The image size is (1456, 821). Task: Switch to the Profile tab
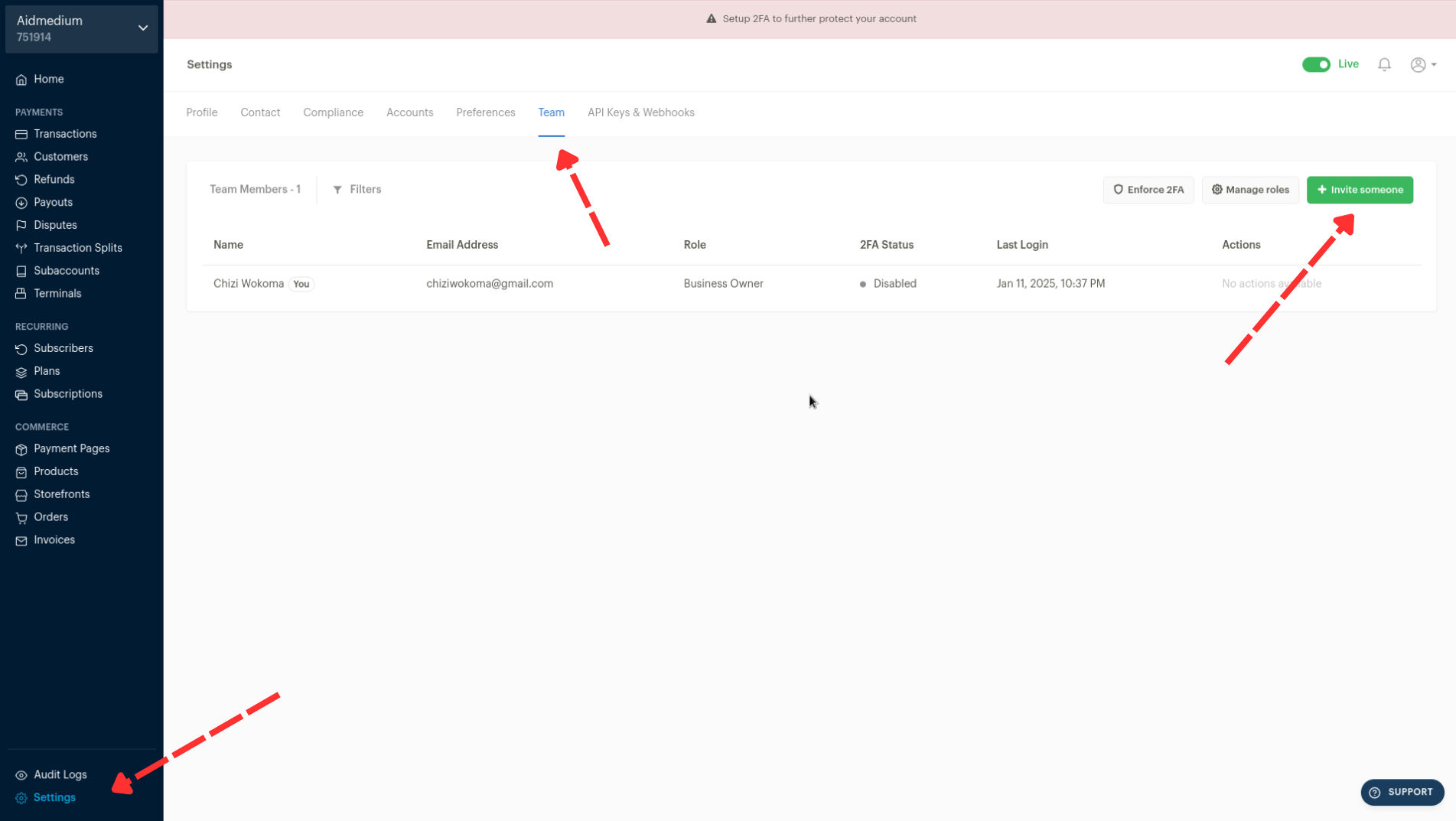[202, 112]
